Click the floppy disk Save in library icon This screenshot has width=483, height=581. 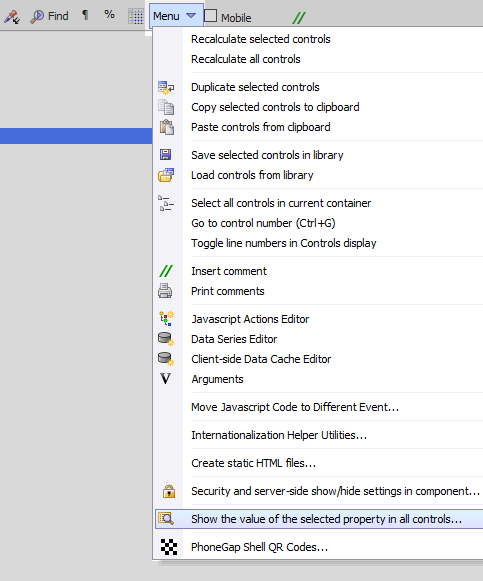click(166, 155)
